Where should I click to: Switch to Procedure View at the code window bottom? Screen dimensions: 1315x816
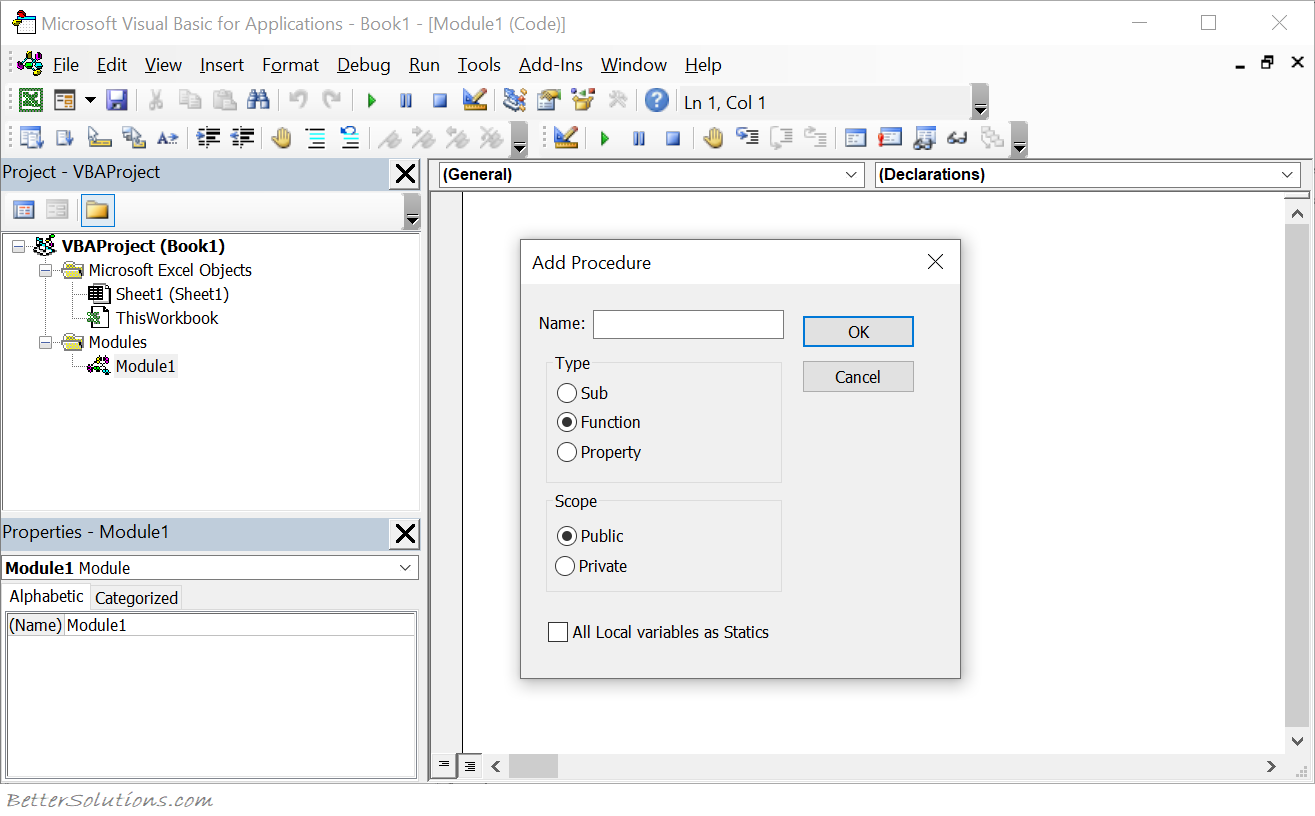pos(444,765)
